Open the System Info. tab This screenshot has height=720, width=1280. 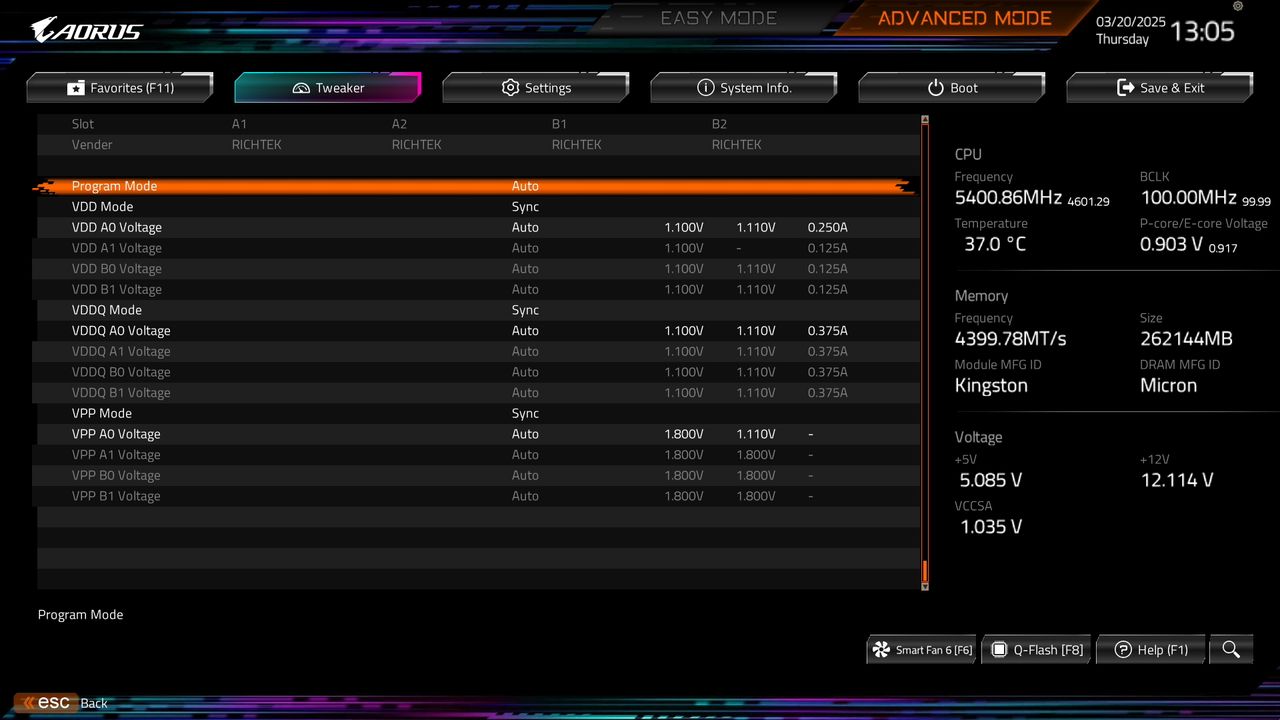744,88
